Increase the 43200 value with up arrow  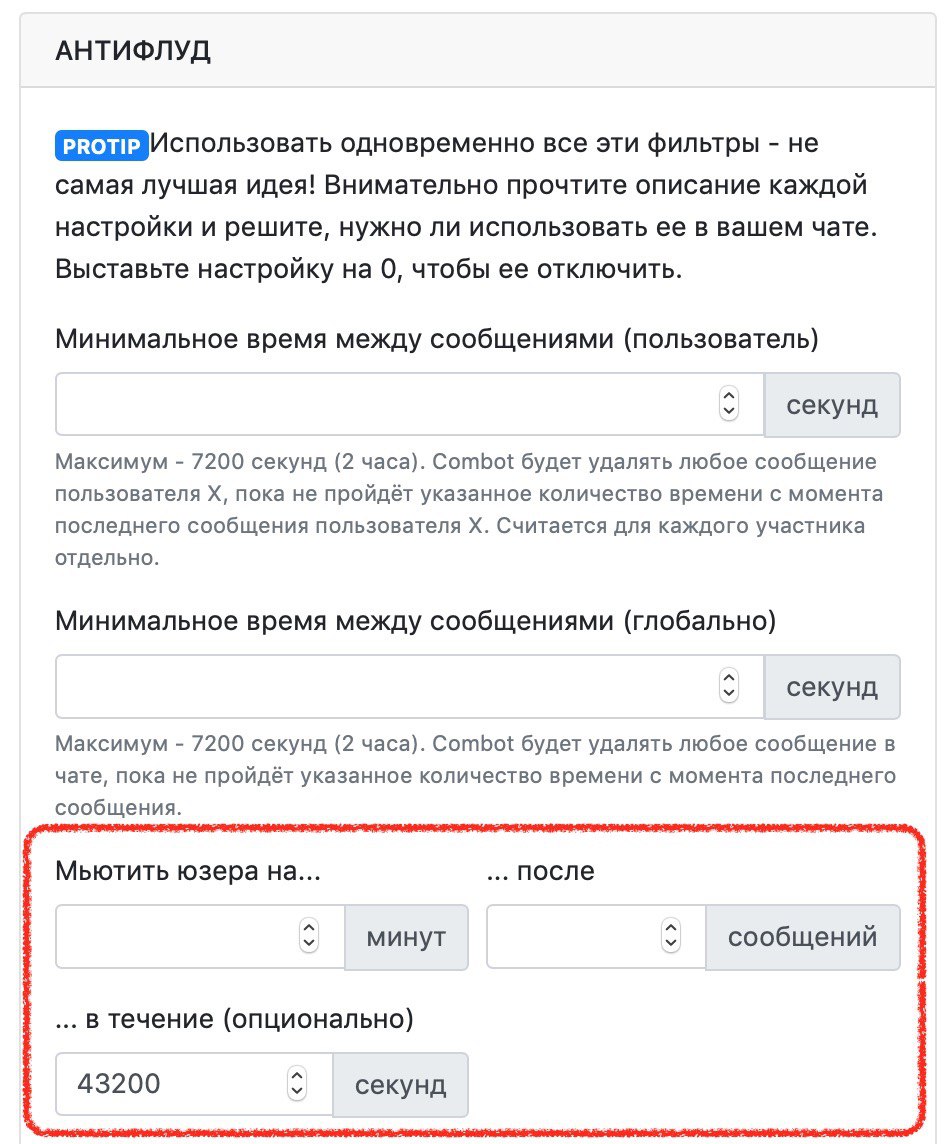coord(297,1076)
